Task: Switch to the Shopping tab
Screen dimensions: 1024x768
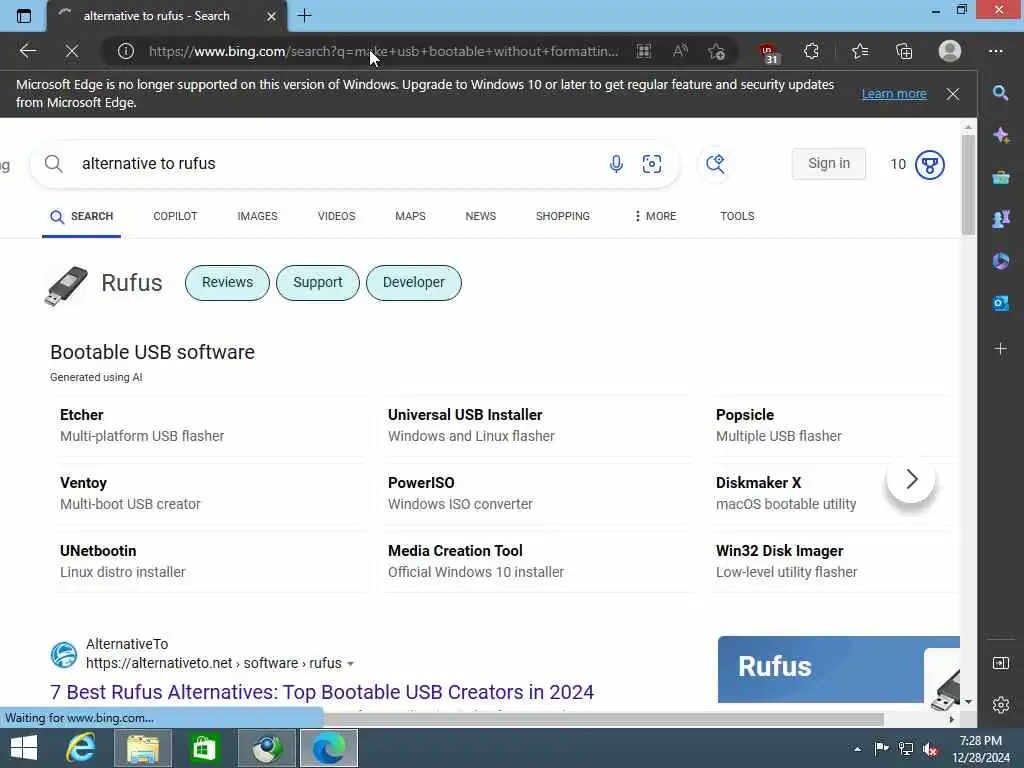Action: (562, 216)
